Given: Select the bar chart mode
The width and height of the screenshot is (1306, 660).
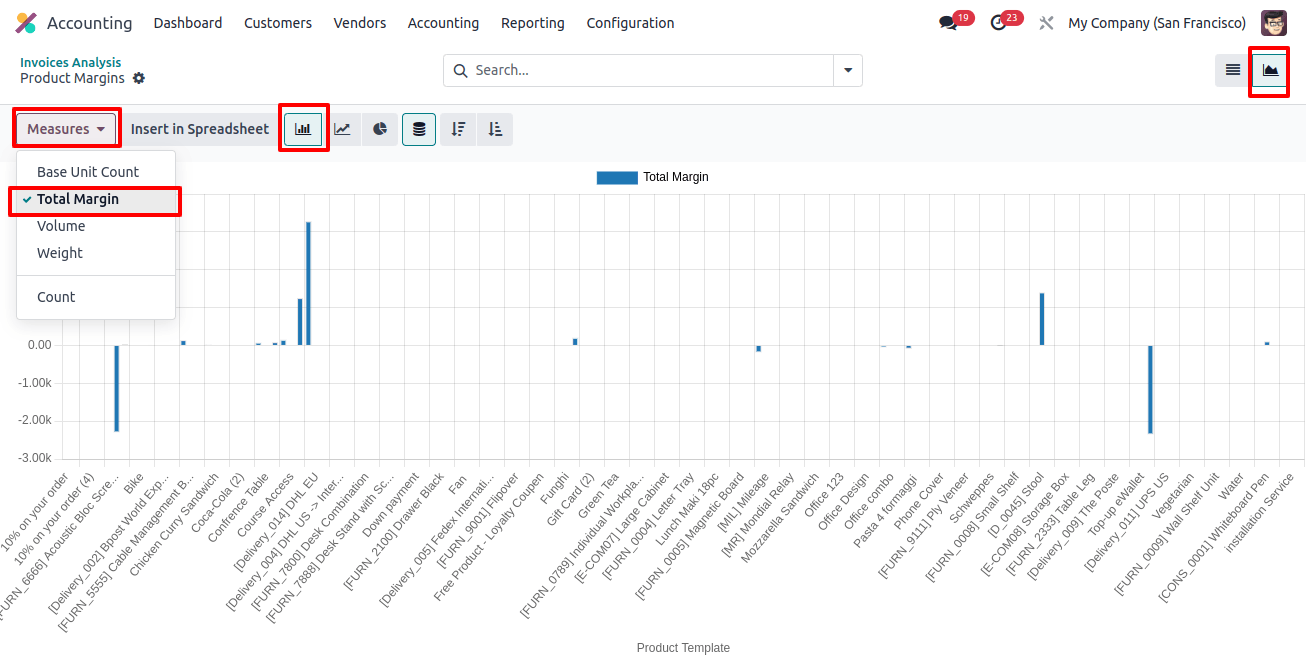Looking at the screenshot, I should (x=303, y=129).
